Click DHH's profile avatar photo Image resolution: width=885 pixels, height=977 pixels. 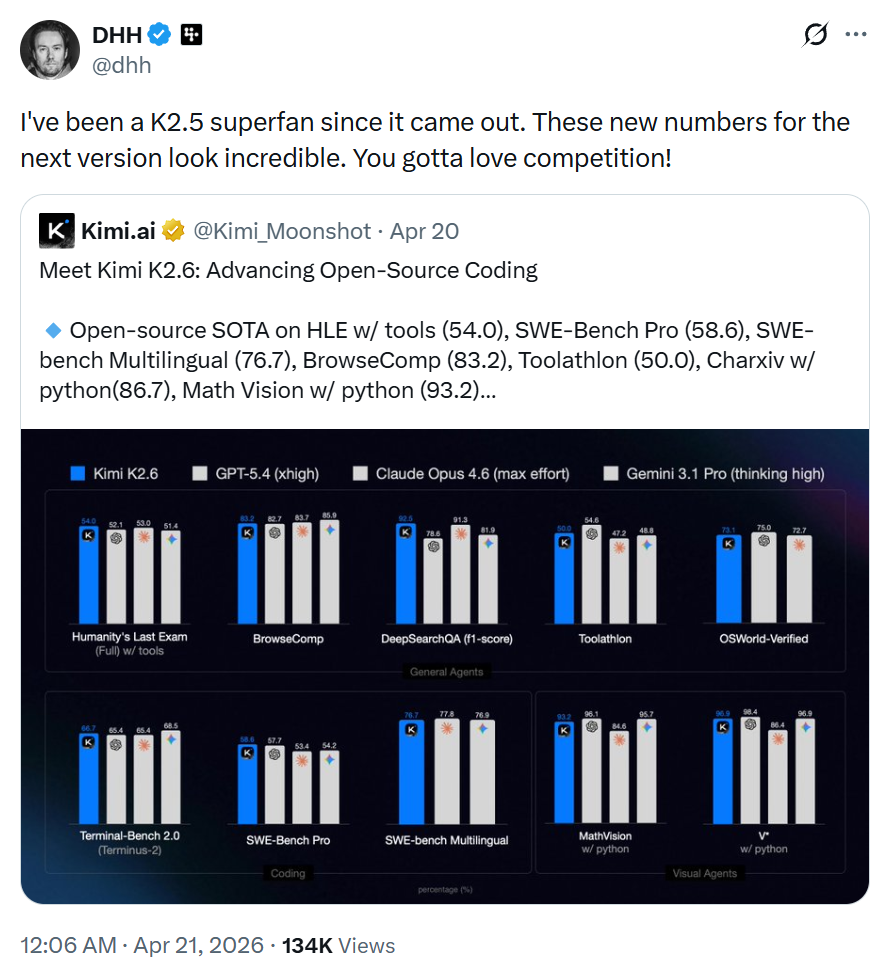[50, 49]
